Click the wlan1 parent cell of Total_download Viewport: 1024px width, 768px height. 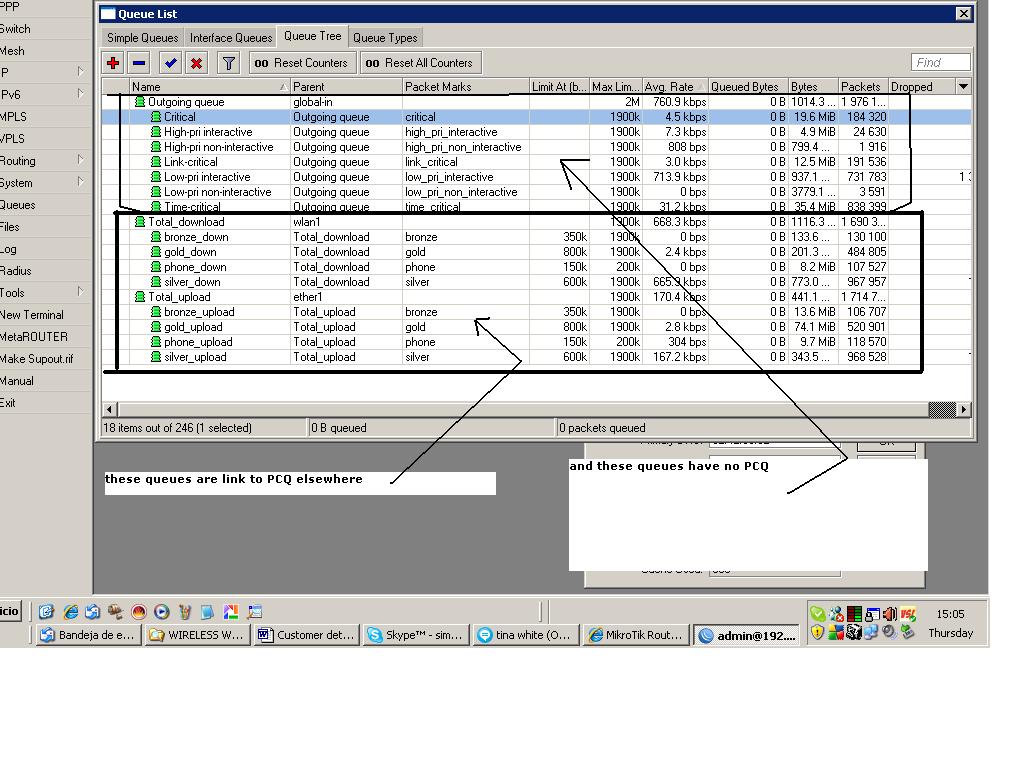coord(346,222)
